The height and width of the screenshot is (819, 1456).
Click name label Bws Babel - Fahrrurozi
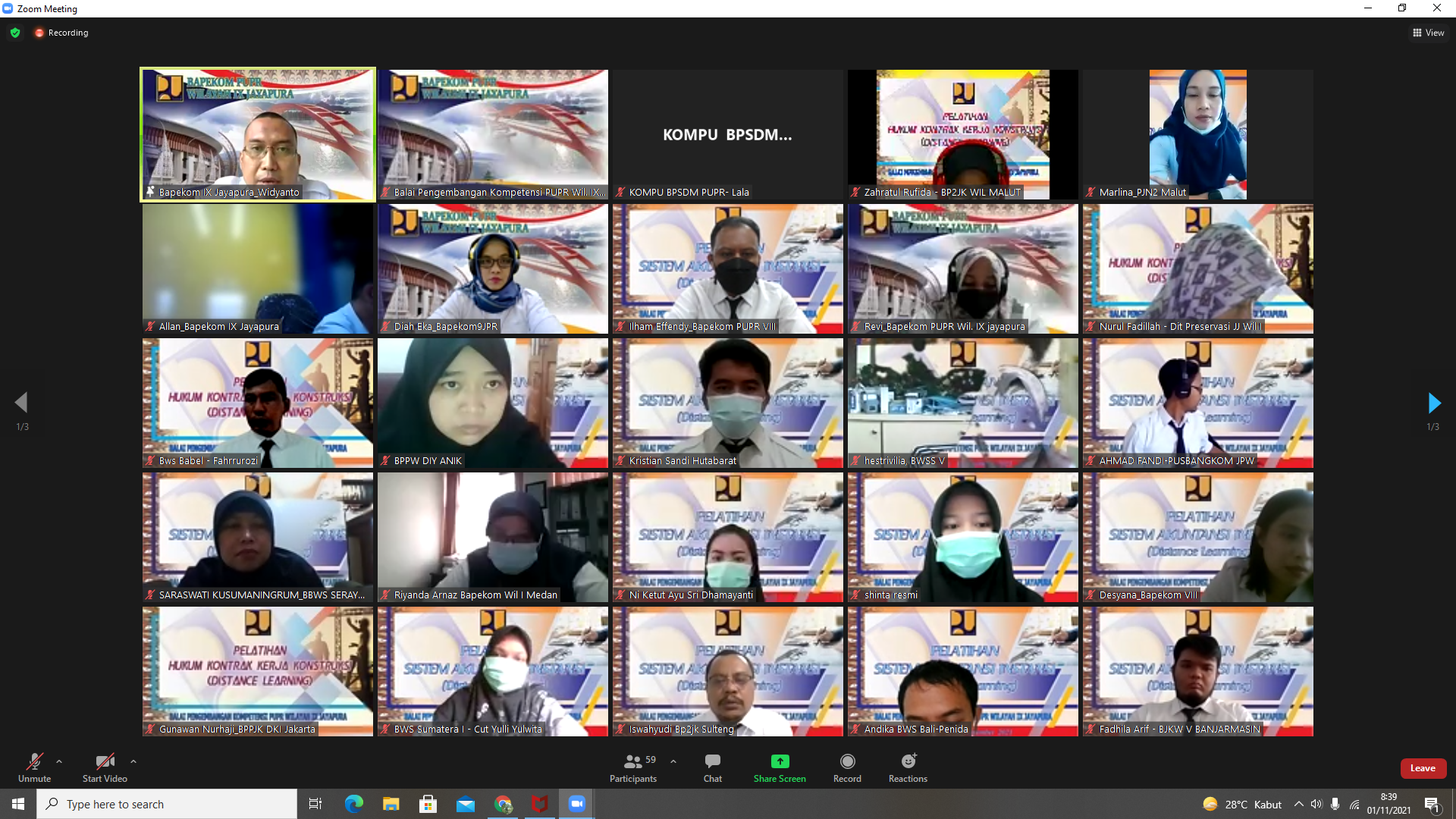208,461
